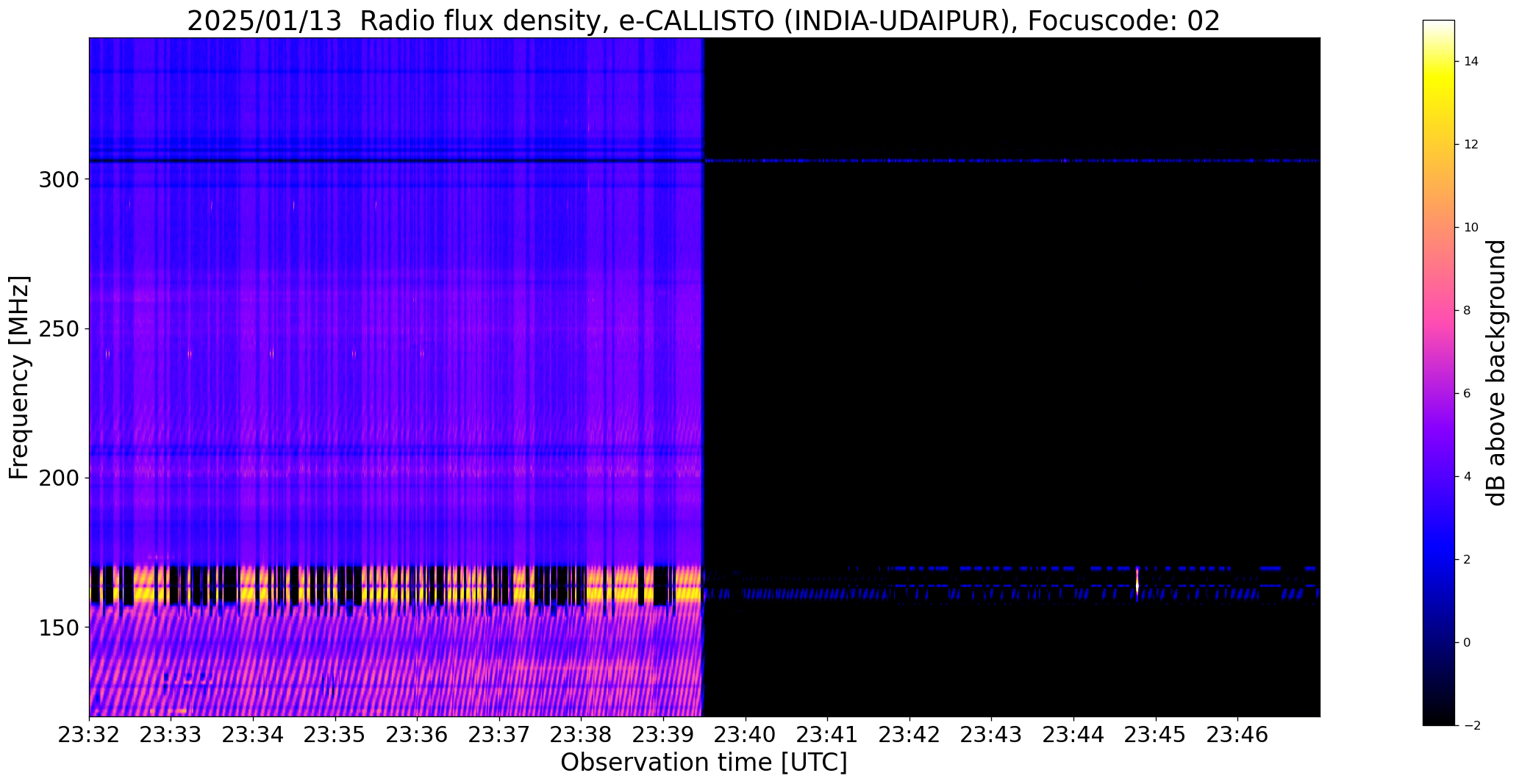The height and width of the screenshot is (784, 1519).
Task: Pick the 23:39 time tick label
Action: click(664, 735)
